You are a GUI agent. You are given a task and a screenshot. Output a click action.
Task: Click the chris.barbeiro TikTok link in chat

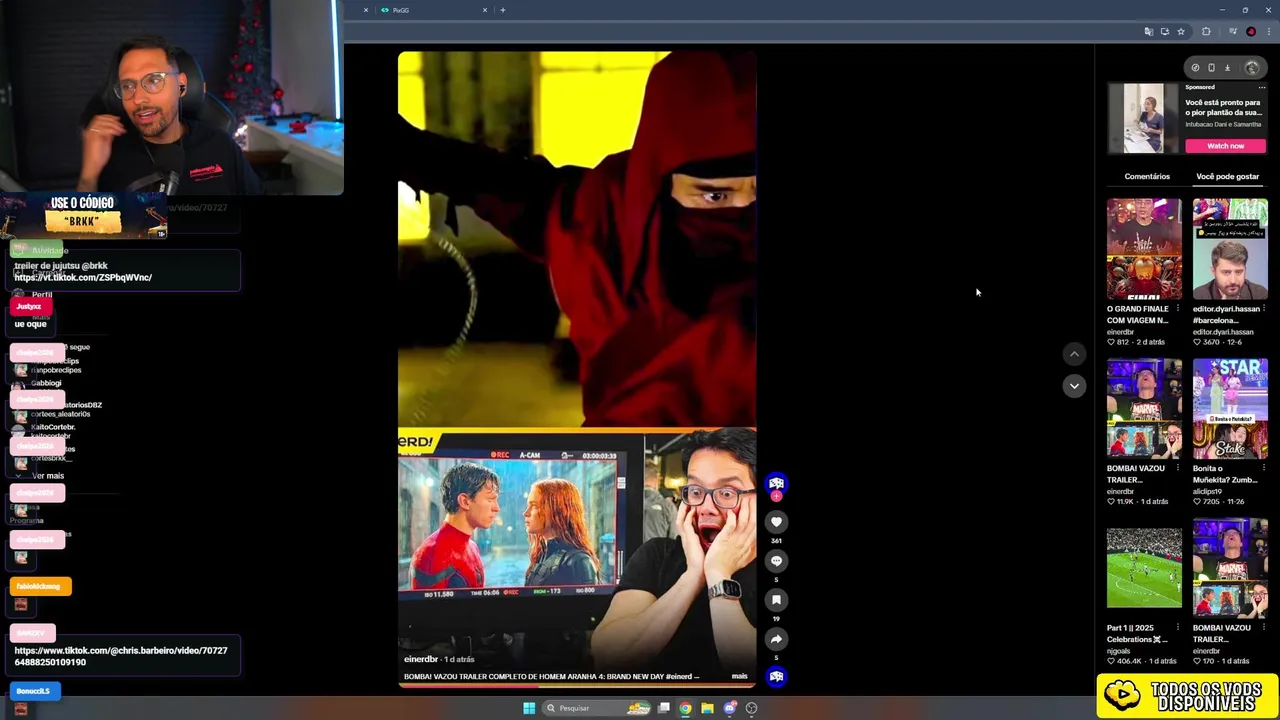pyautogui.click(x=121, y=656)
